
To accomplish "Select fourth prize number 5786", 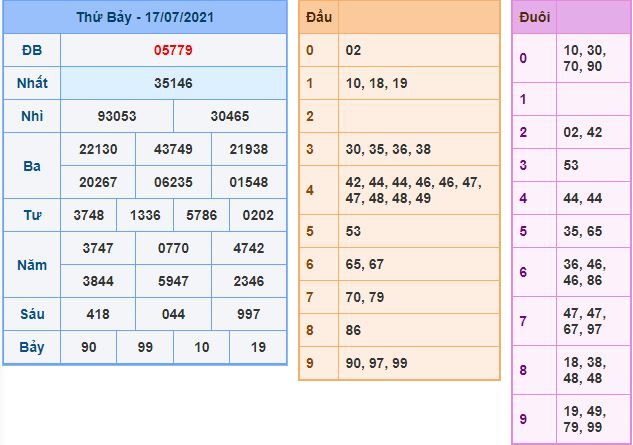I will point(201,215).
